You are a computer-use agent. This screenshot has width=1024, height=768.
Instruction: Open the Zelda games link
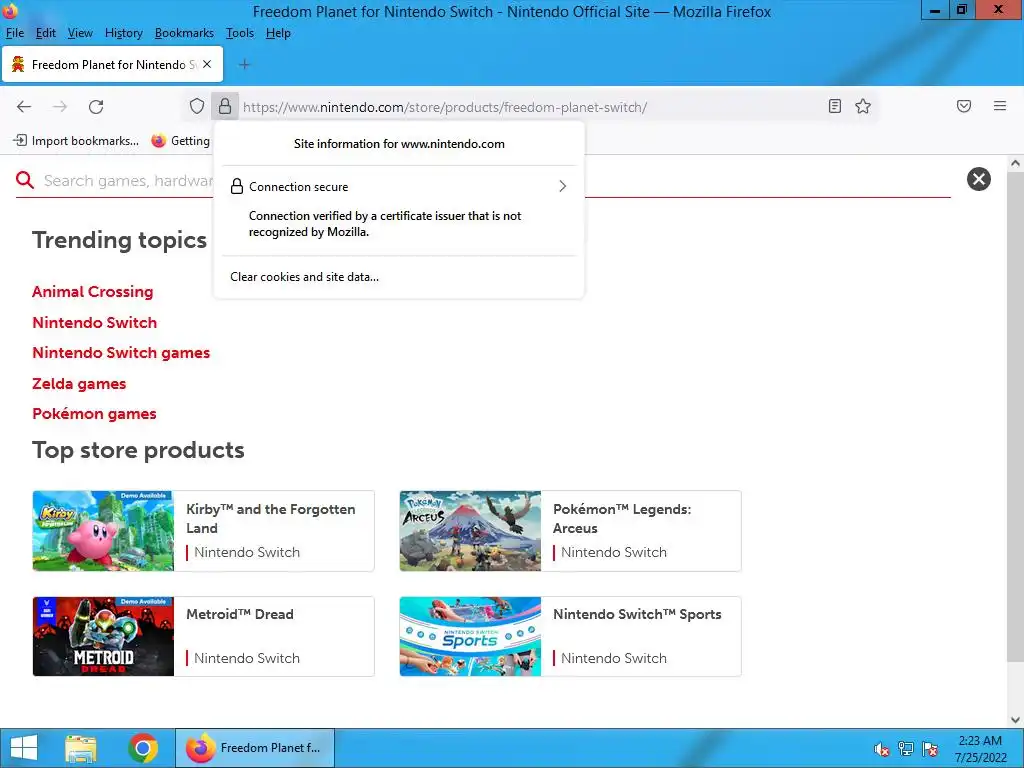click(x=79, y=383)
